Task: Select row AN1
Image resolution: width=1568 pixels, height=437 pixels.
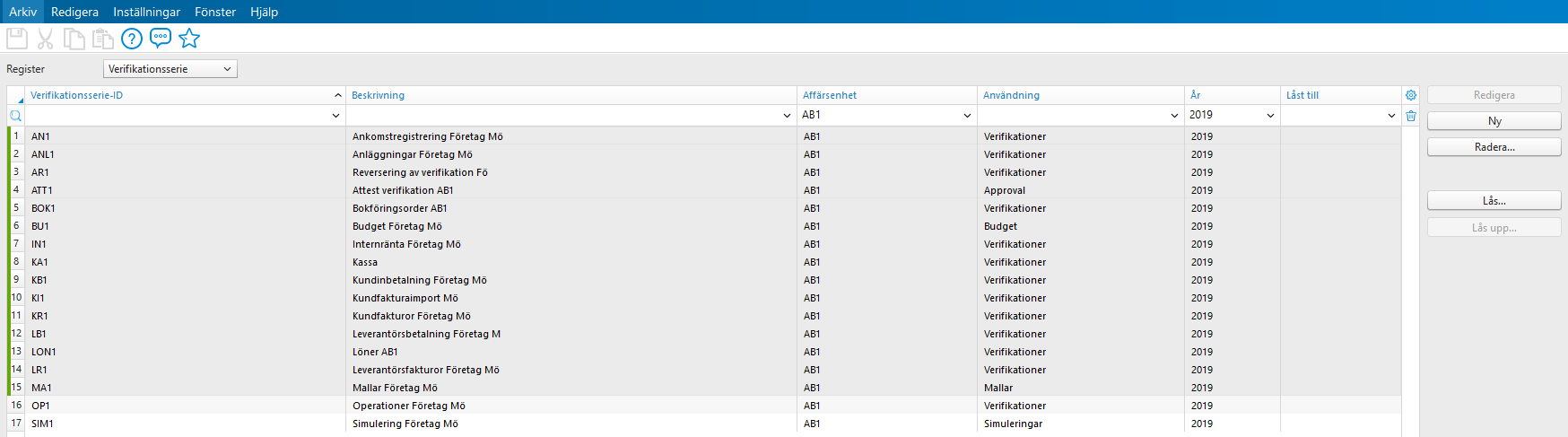Action: coord(704,136)
